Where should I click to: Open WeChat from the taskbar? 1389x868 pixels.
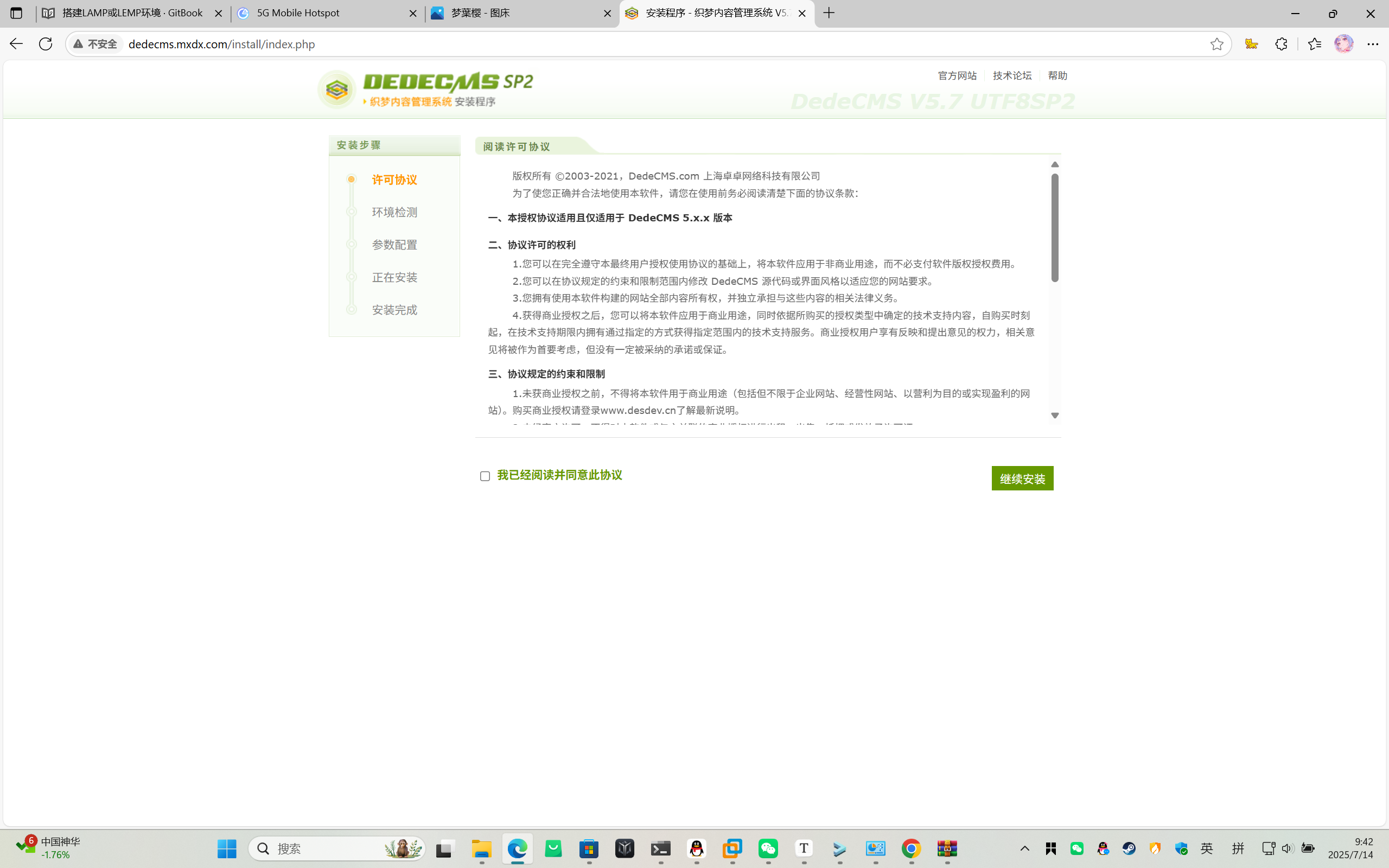coord(768,848)
